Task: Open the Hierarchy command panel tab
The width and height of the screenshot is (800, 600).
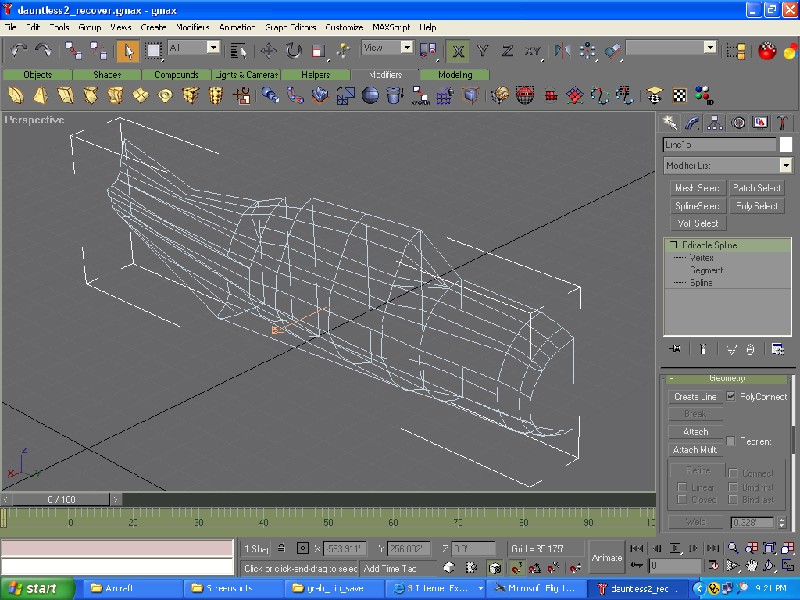Action: coord(715,123)
